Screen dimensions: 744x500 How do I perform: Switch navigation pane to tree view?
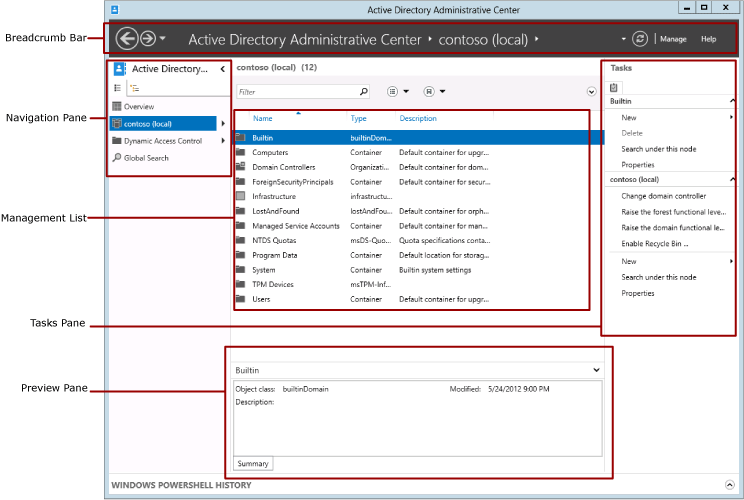pyautogui.click(x=135, y=88)
